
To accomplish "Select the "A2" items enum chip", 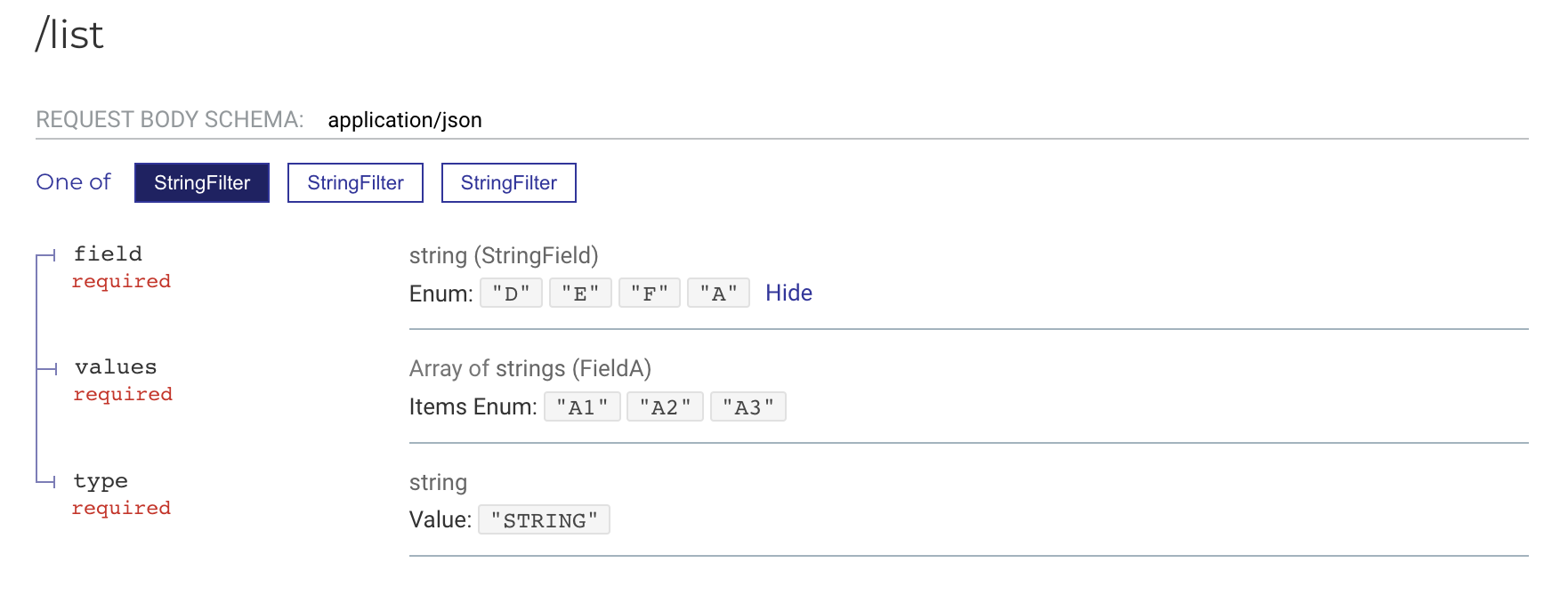I will (665, 406).
